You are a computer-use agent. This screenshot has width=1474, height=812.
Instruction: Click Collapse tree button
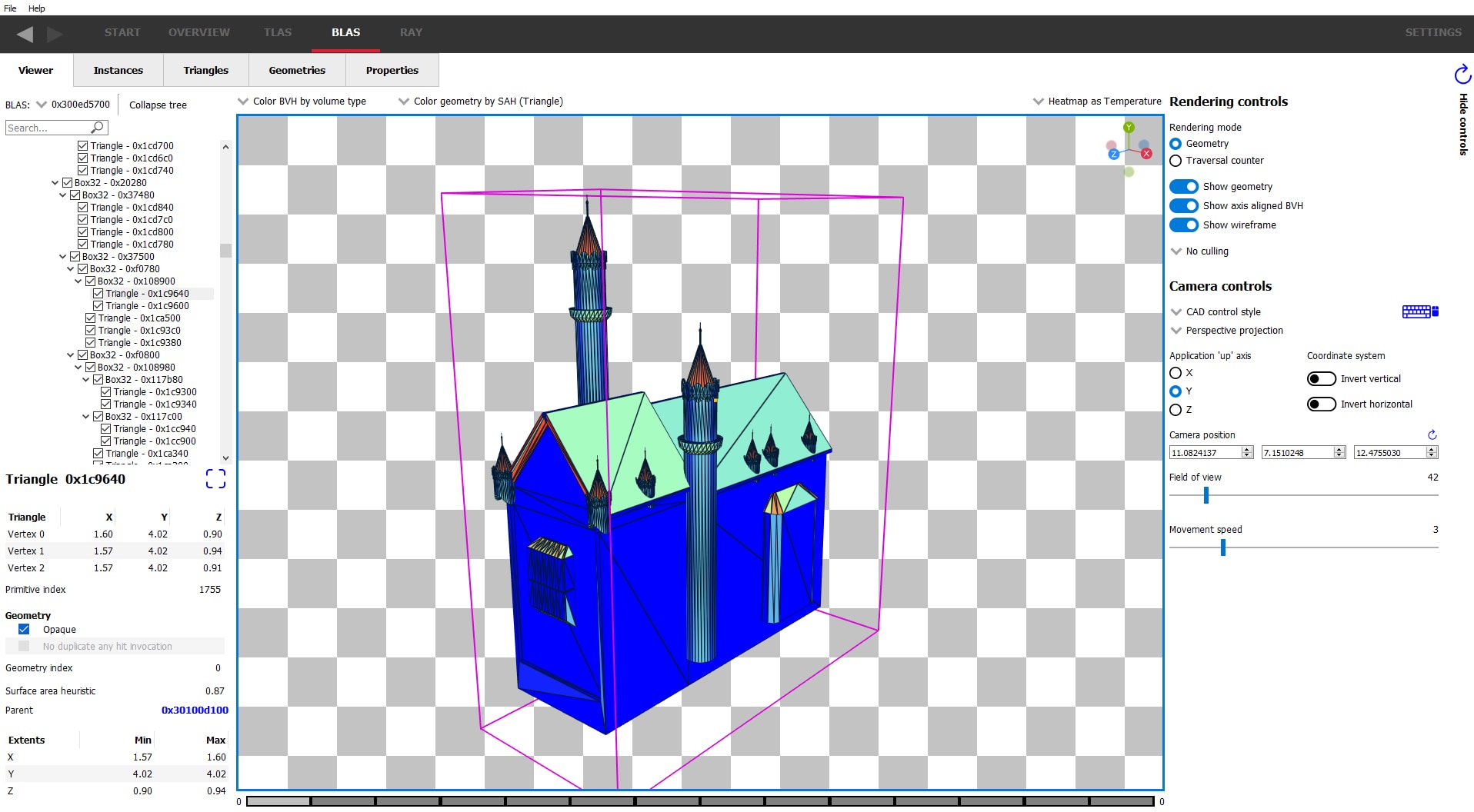click(x=158, y=105)
